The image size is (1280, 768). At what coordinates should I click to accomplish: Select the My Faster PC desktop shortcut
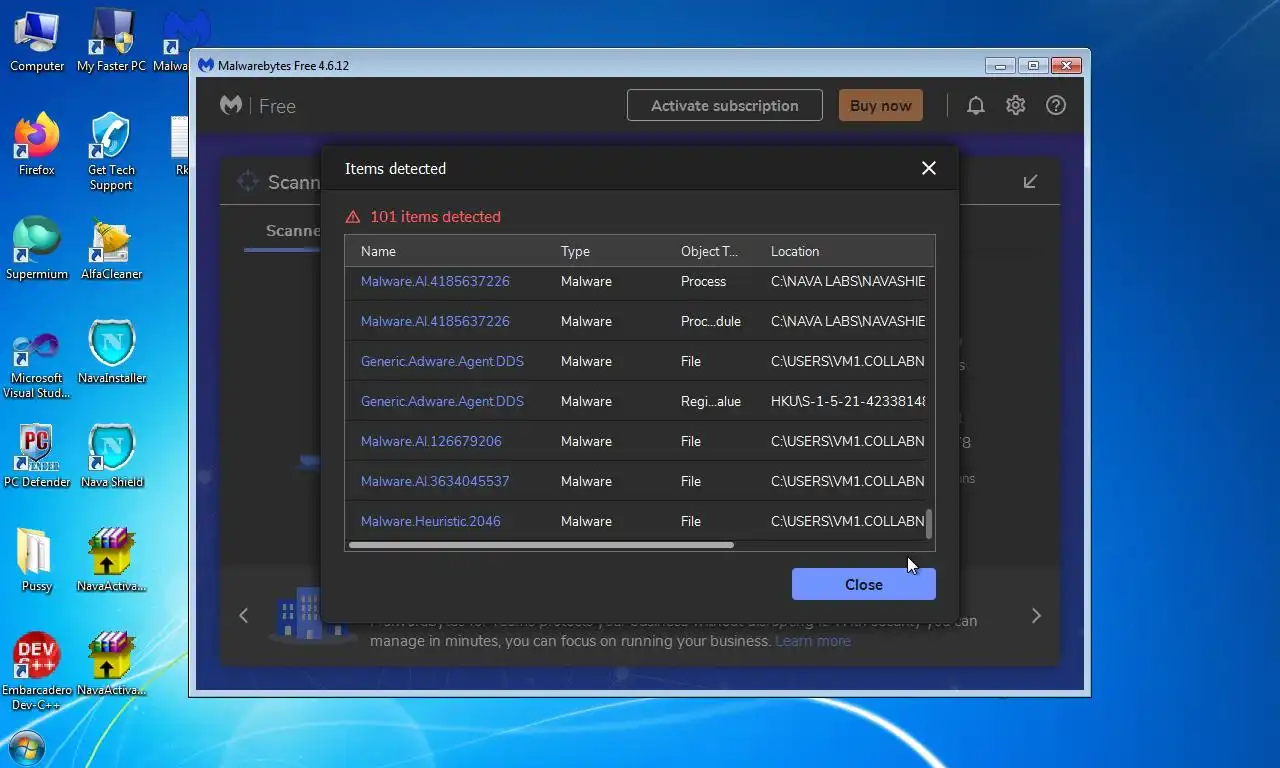pos(111,40)
